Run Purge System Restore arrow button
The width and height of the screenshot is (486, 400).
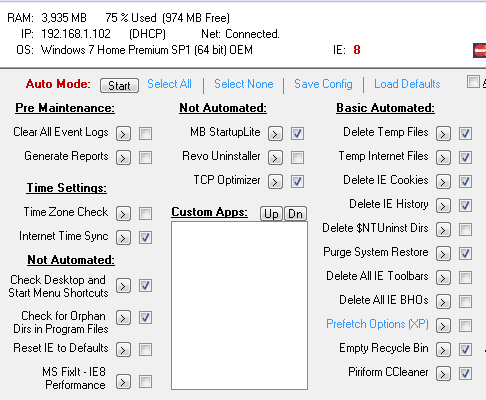[443, 254]
